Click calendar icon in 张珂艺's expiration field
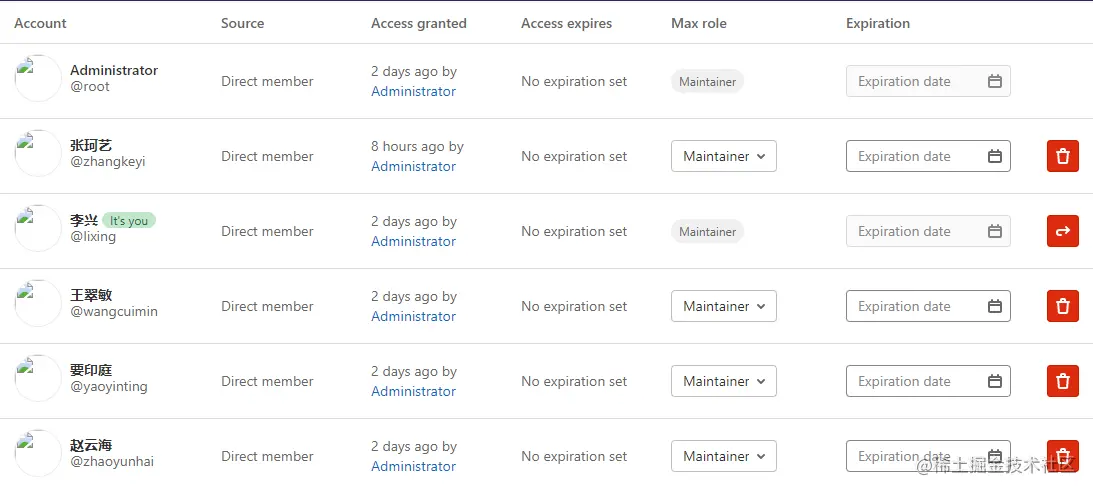 (994, 156)
